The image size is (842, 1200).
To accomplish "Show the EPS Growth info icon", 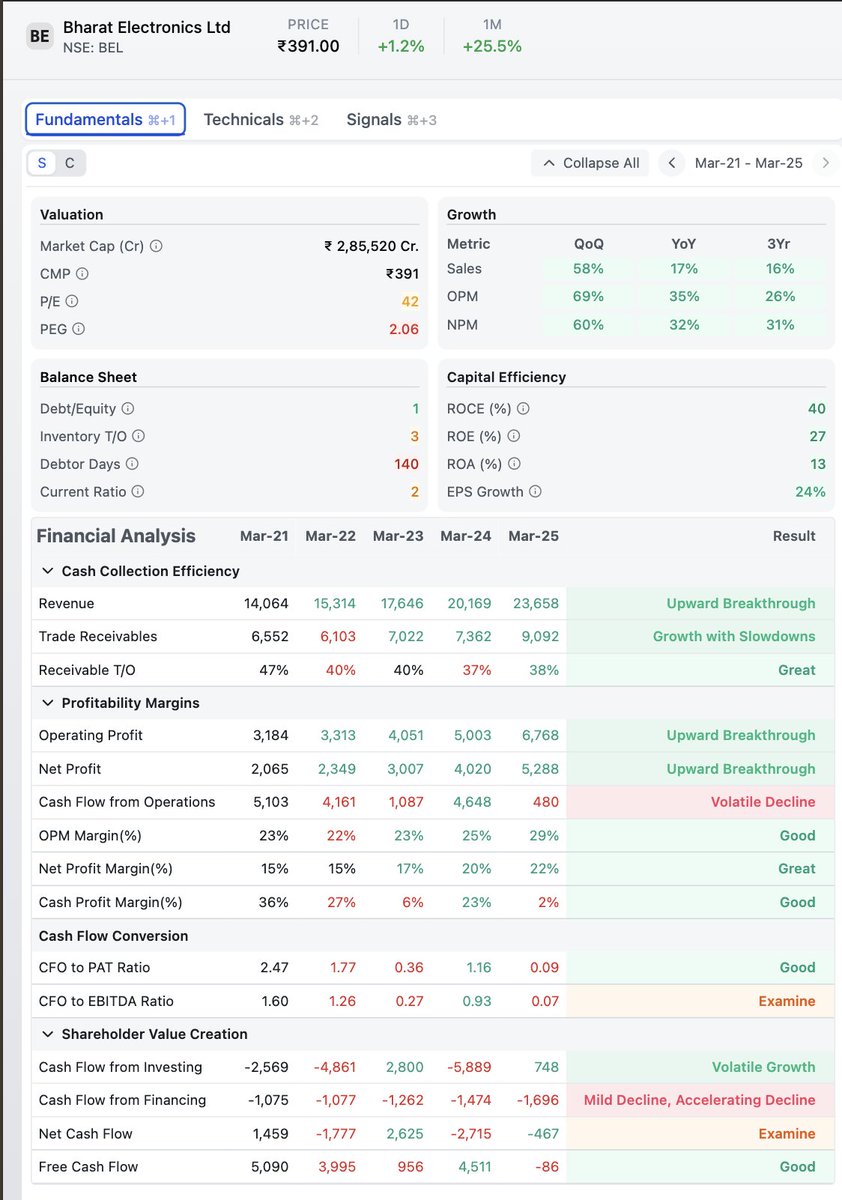I will 535,492.
